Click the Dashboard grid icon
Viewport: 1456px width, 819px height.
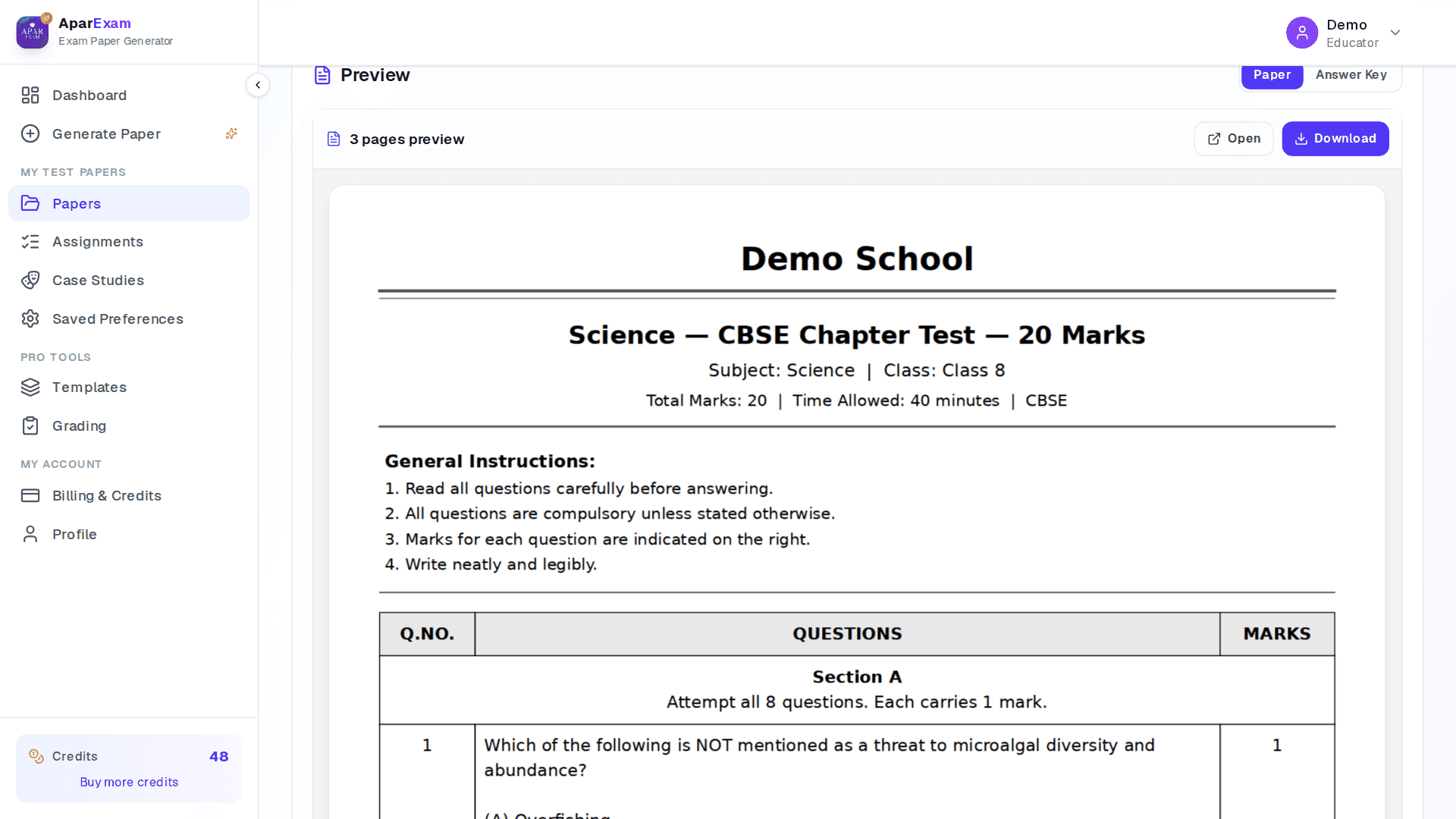pos(30,96)
